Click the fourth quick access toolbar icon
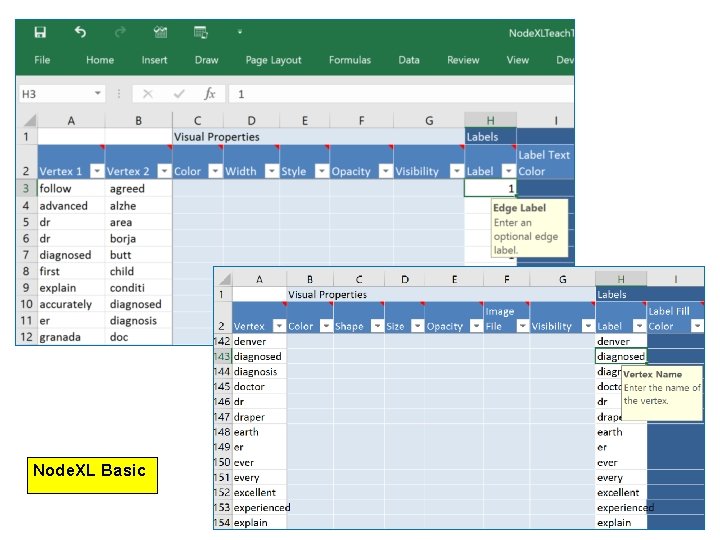Screen dimensions: 720x540 pyautogui.click(x=160, y=32)
